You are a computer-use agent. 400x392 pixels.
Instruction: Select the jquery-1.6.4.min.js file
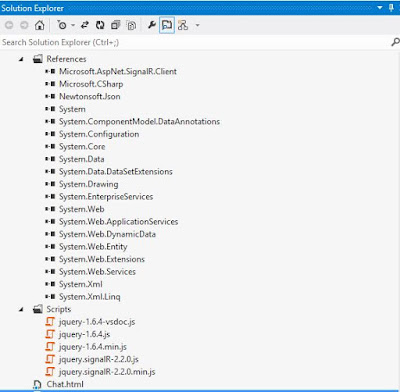[93, 347]
